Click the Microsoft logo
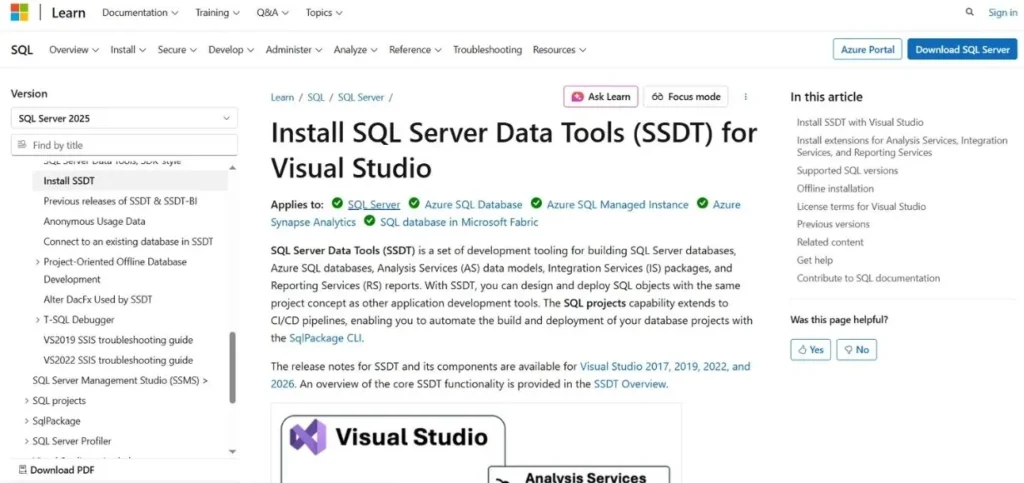Image resolution: width=1024 pixels, height=483 pixels. click(x=20, y=12)
